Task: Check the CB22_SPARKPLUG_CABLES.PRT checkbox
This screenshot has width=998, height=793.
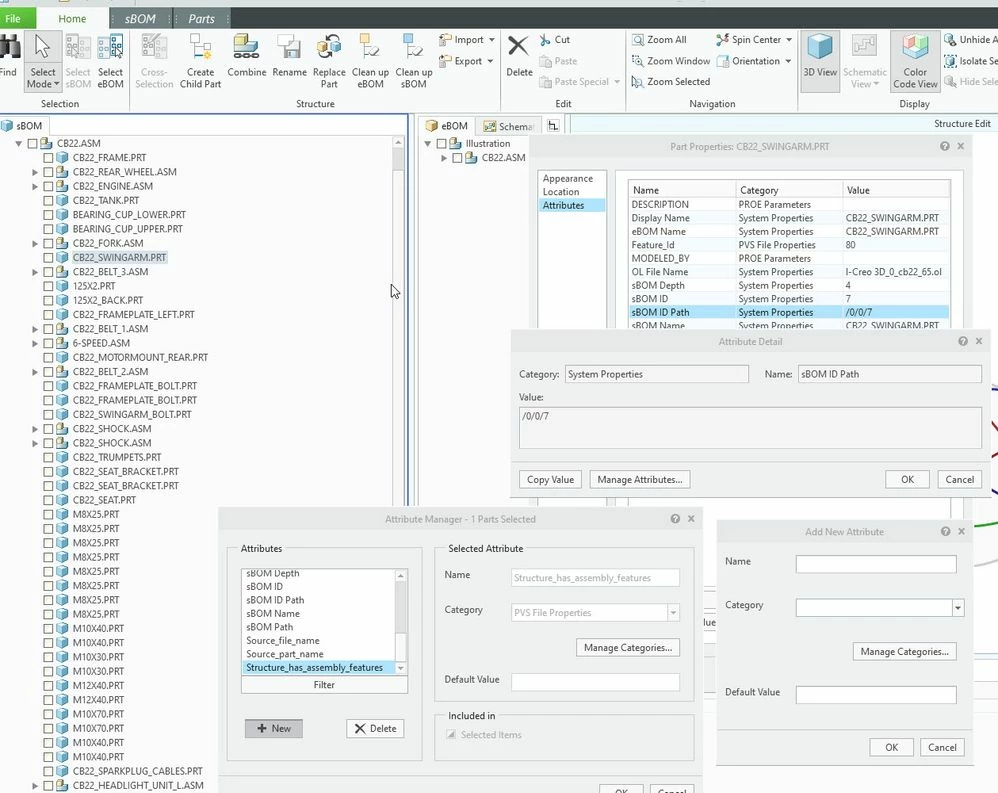Action: (48, 771)
